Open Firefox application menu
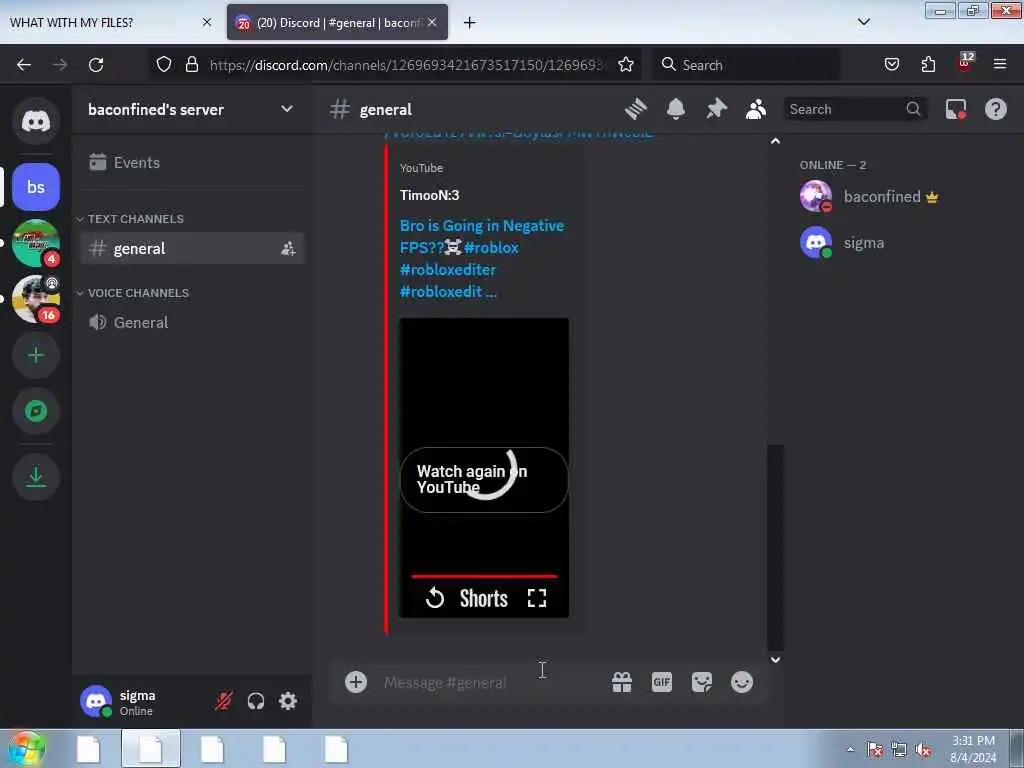 pyautogui.click(x=999, y=65)
